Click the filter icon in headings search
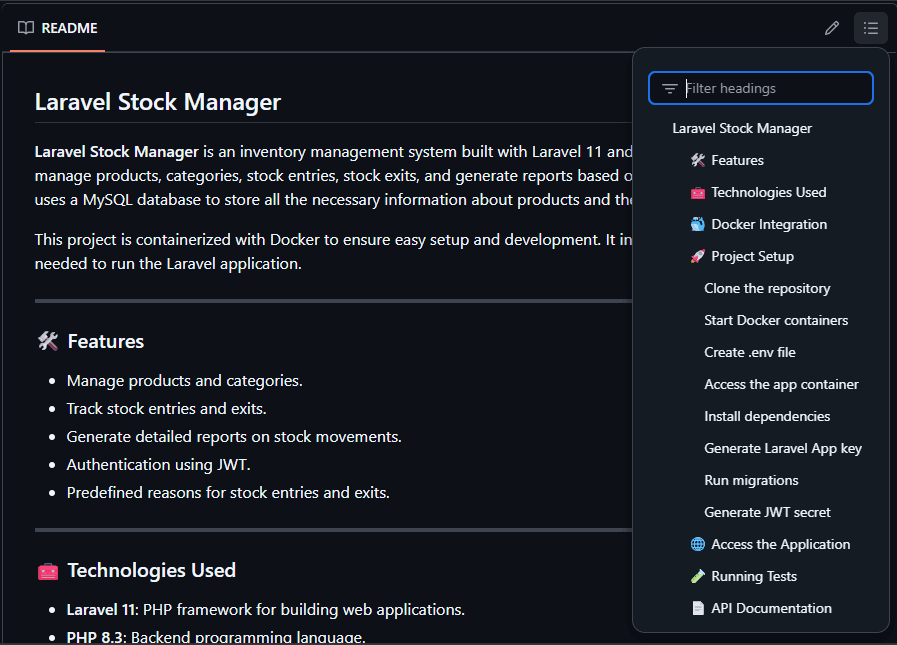The height and width of the screenshot is (645, 897). [x=669, y=88]
